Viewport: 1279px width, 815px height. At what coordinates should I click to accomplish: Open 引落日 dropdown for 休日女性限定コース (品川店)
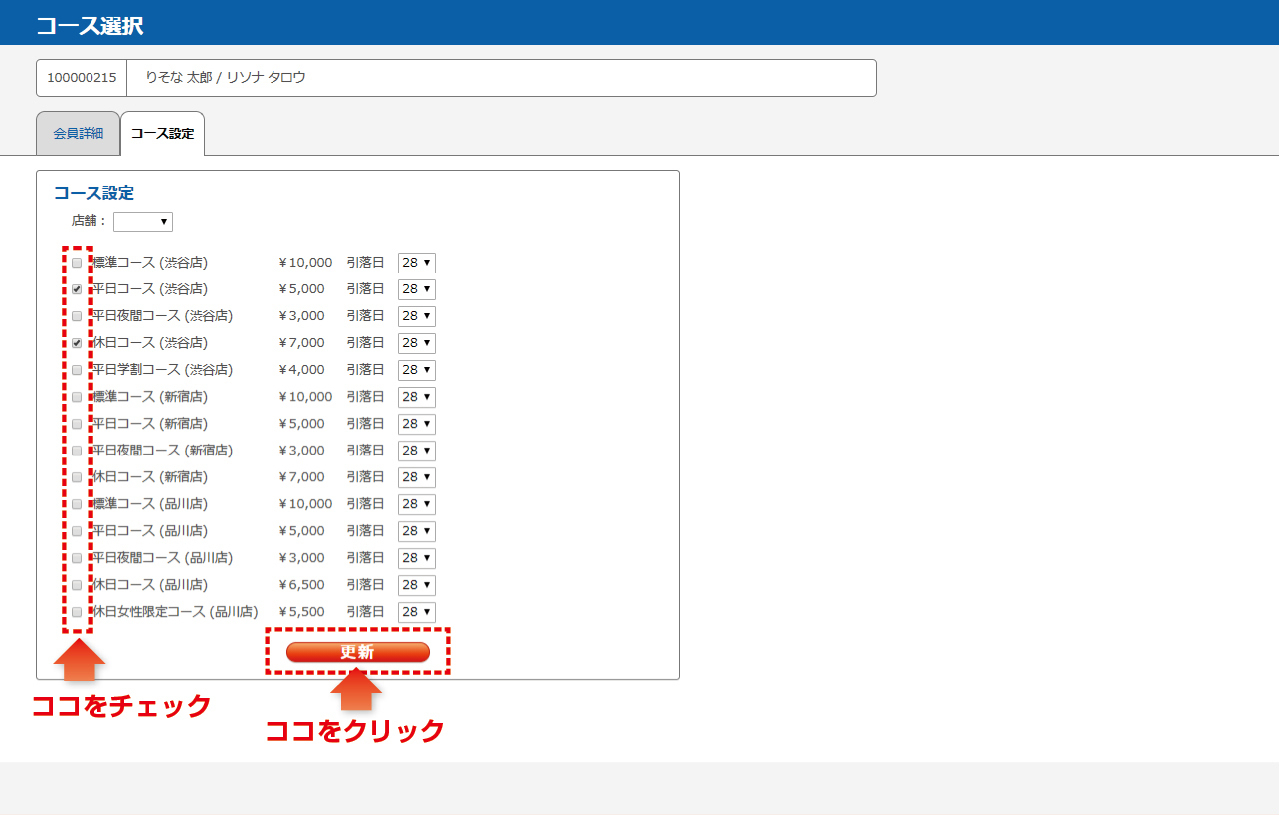point(417,612)
